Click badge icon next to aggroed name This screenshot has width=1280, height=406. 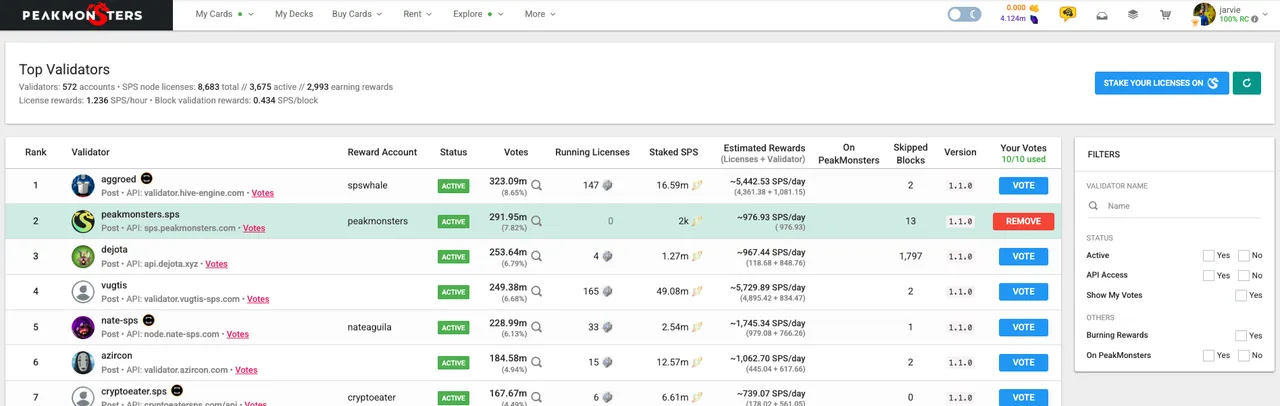point(147,179)
